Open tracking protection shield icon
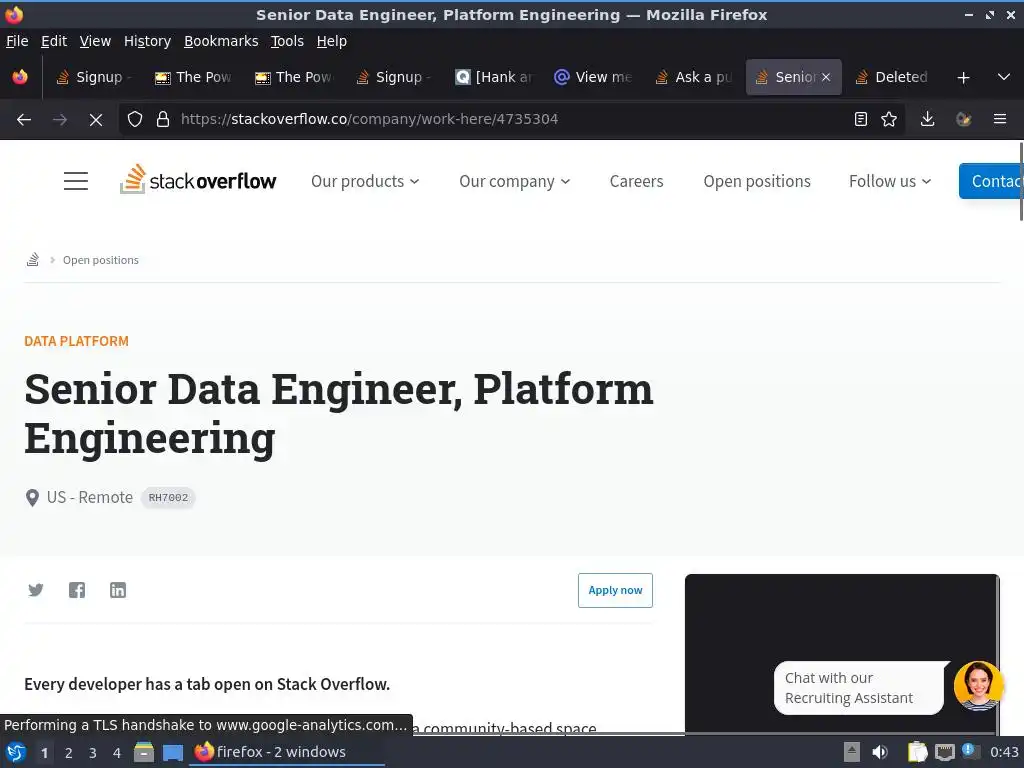Screen dimensions: 1024x768 (x=135, y=120)
